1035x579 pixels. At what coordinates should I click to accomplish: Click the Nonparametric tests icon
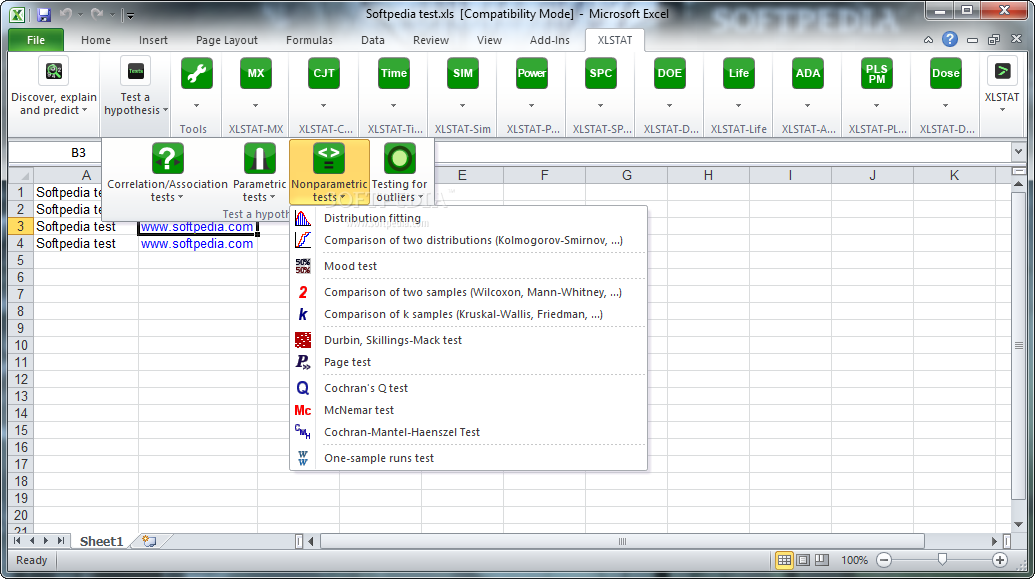329,158
